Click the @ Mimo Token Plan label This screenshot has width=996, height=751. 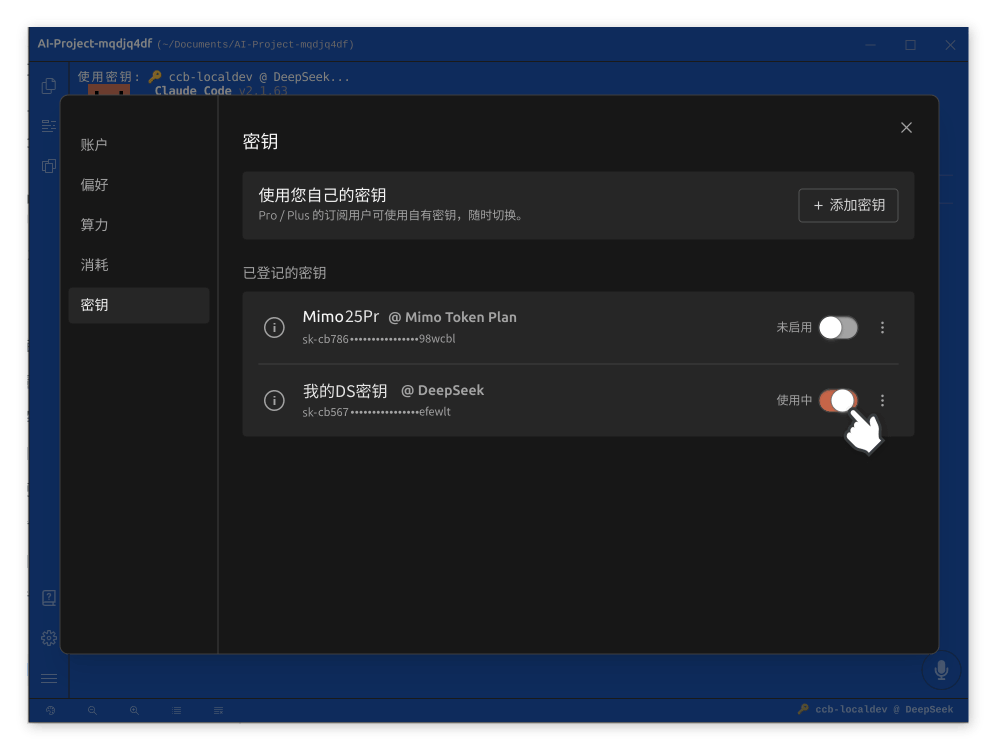[452, 317]
